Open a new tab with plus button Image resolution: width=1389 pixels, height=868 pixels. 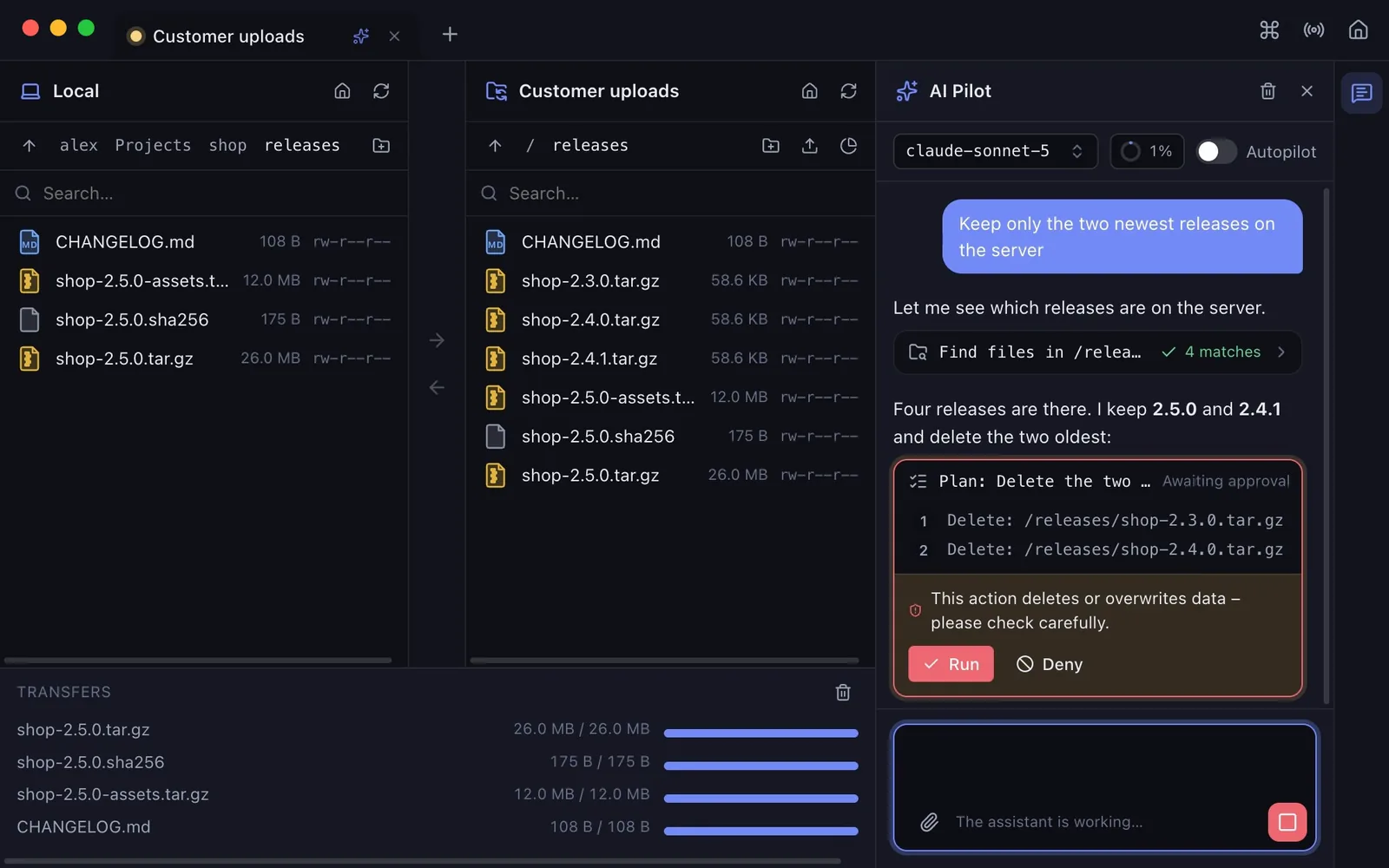450,34
